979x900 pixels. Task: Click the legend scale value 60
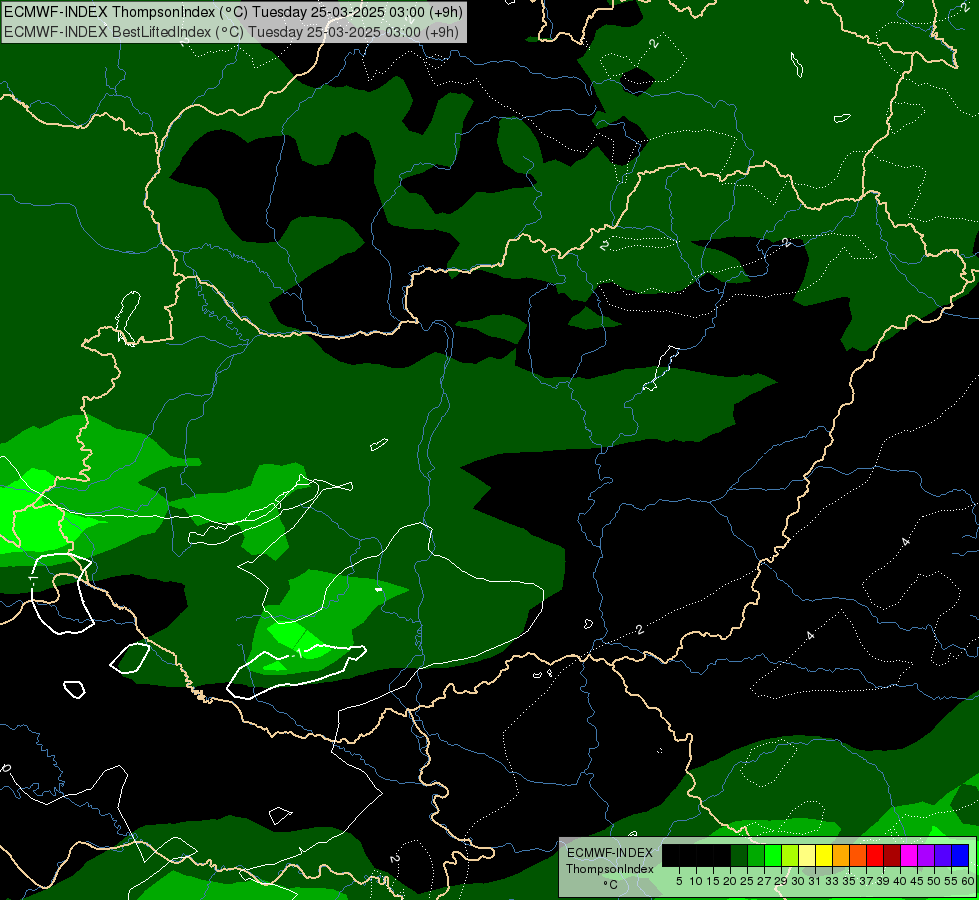pyautogui.click(x=967, y=881)
